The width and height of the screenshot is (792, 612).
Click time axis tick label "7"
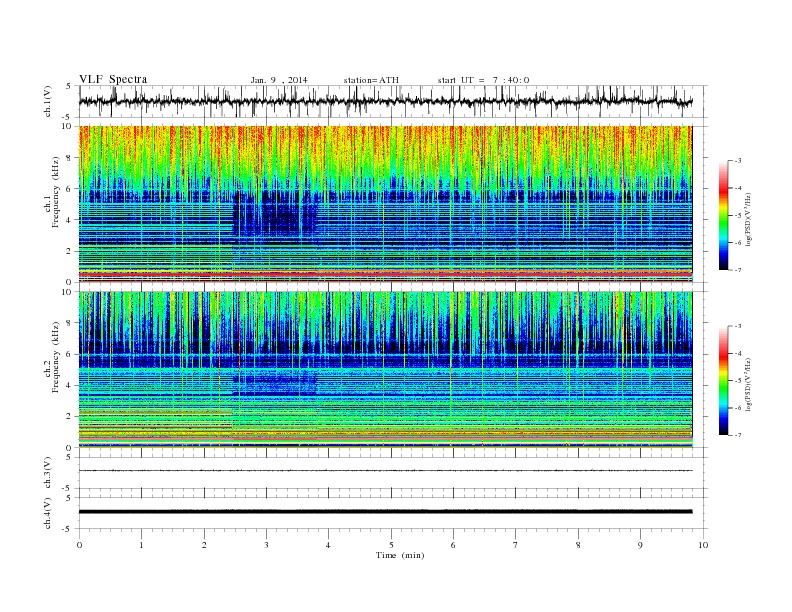[516, 545]
